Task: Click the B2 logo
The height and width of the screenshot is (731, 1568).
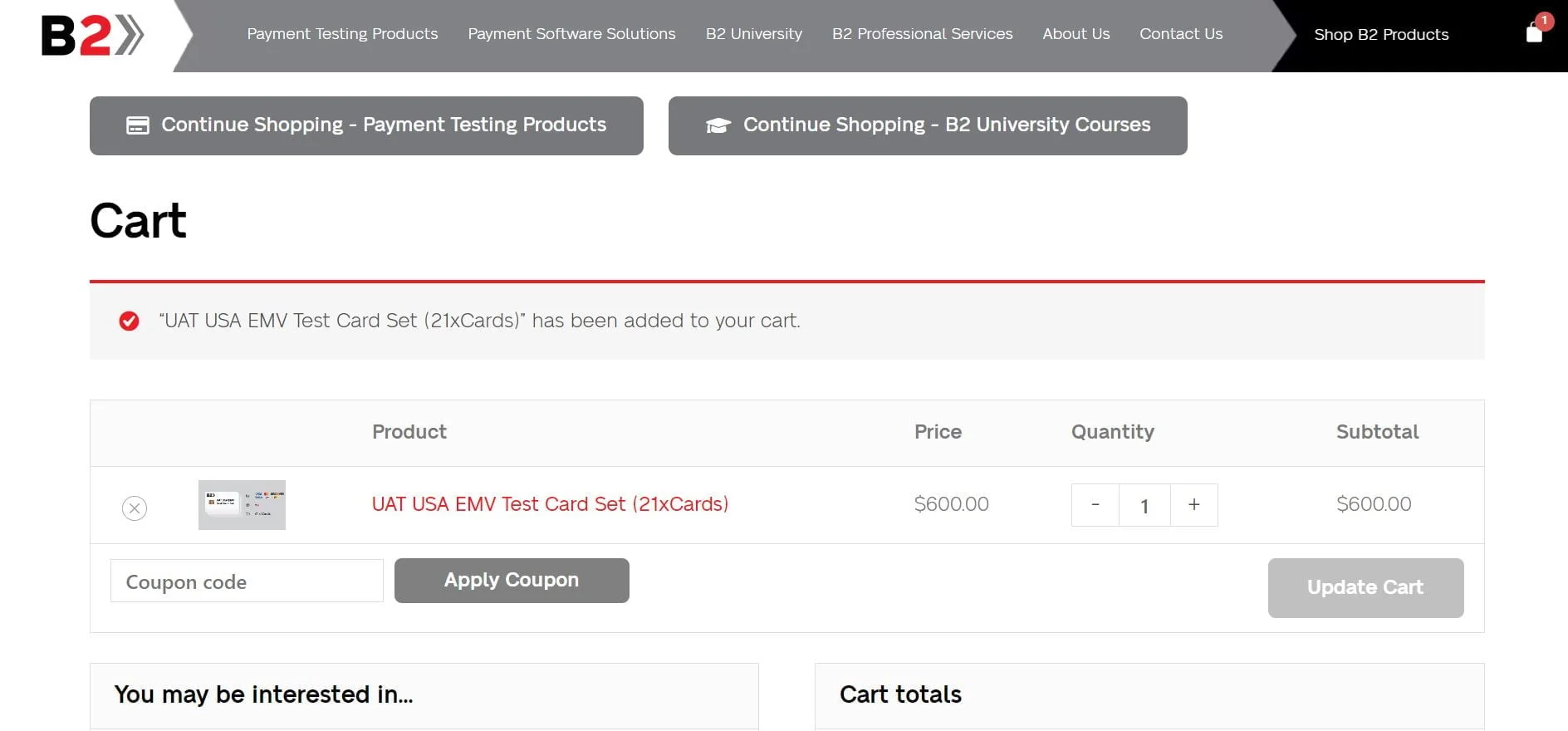Action: point(92,36)
